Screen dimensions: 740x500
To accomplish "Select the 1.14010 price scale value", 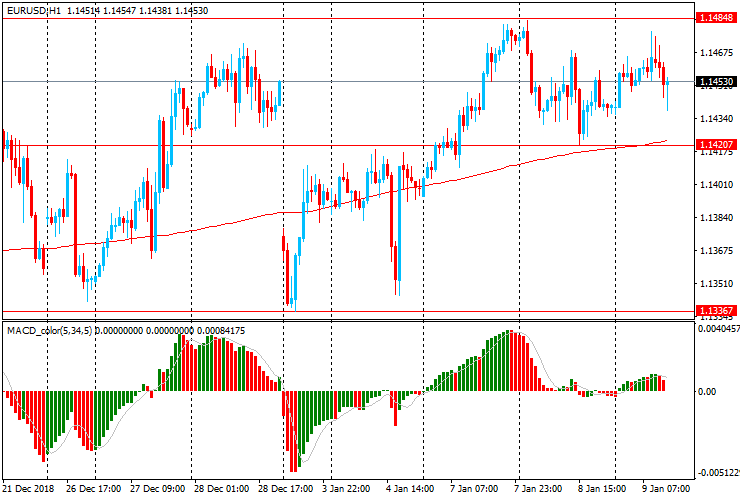I will click(x=716, y=185).
